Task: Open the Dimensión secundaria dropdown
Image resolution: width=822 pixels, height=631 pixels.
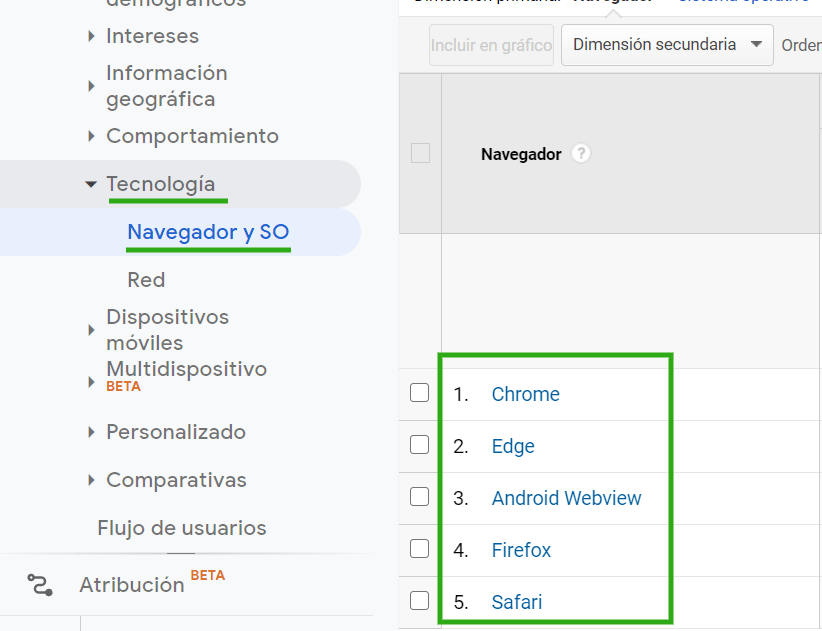Action: point(667,45)
